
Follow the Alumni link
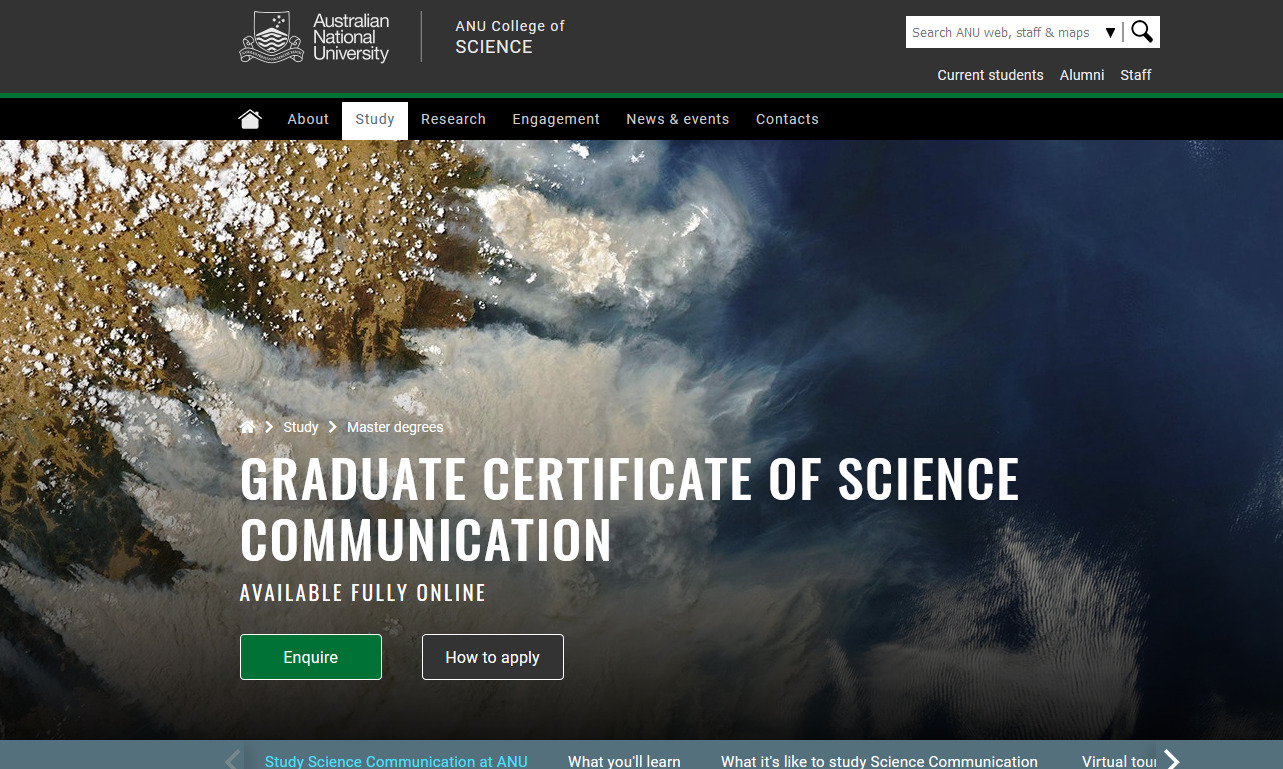pos(1081,75)
